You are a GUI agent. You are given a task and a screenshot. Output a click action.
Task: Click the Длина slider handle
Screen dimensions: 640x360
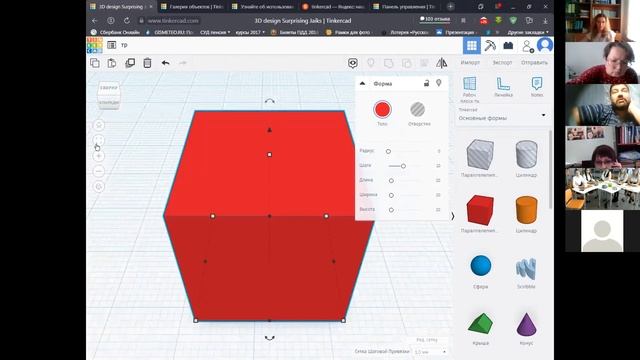391,180
